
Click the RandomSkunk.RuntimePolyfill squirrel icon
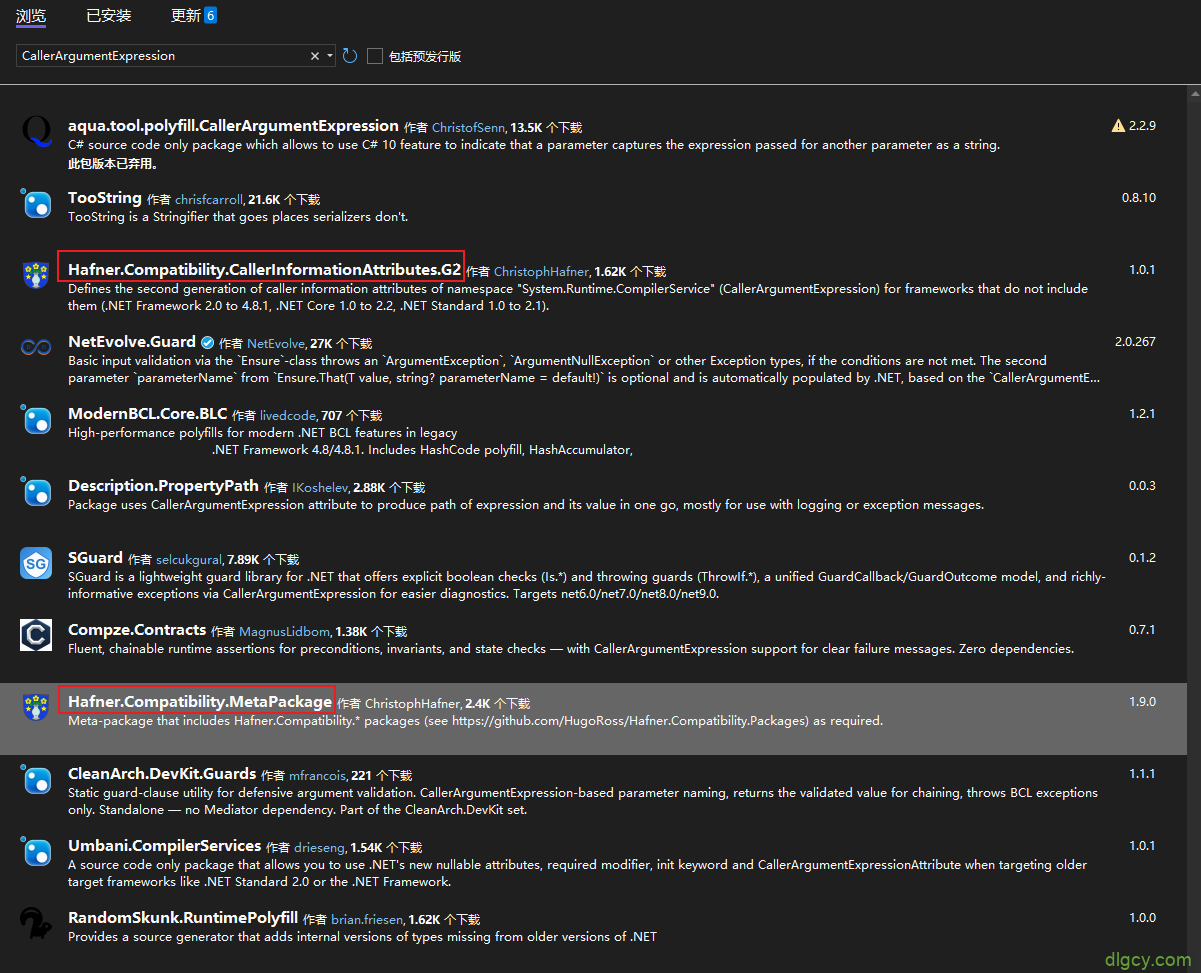pyautogui.click(x=37, y=924)
